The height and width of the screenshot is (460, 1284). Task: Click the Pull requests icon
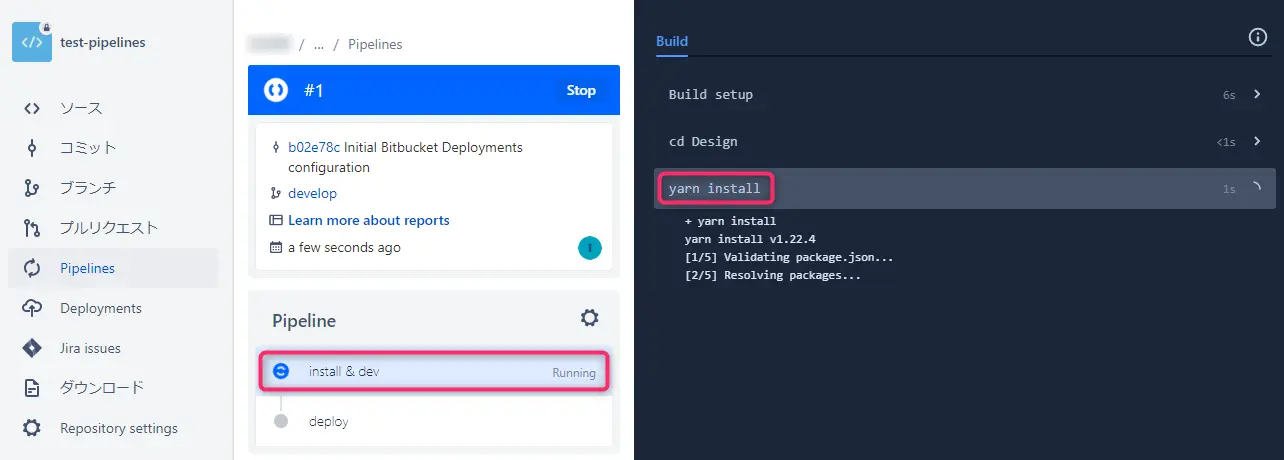(32, 228)
